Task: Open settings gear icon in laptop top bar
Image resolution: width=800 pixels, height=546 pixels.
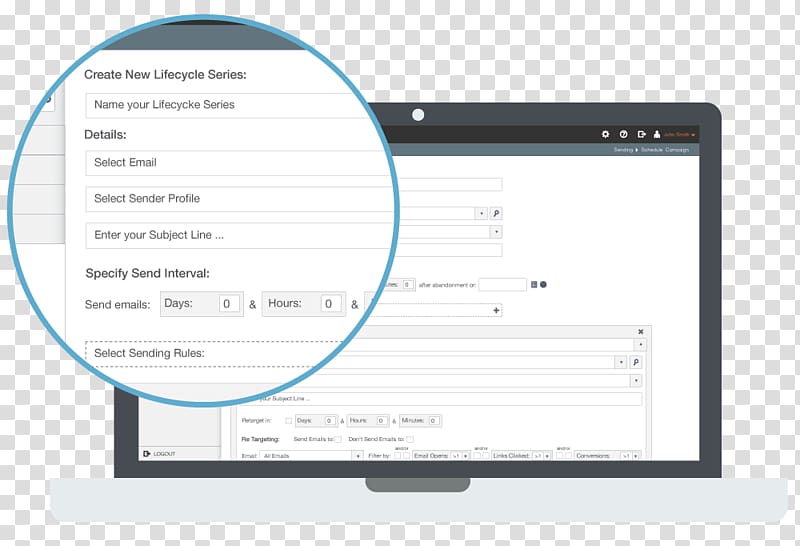Action: click(605, 134)
